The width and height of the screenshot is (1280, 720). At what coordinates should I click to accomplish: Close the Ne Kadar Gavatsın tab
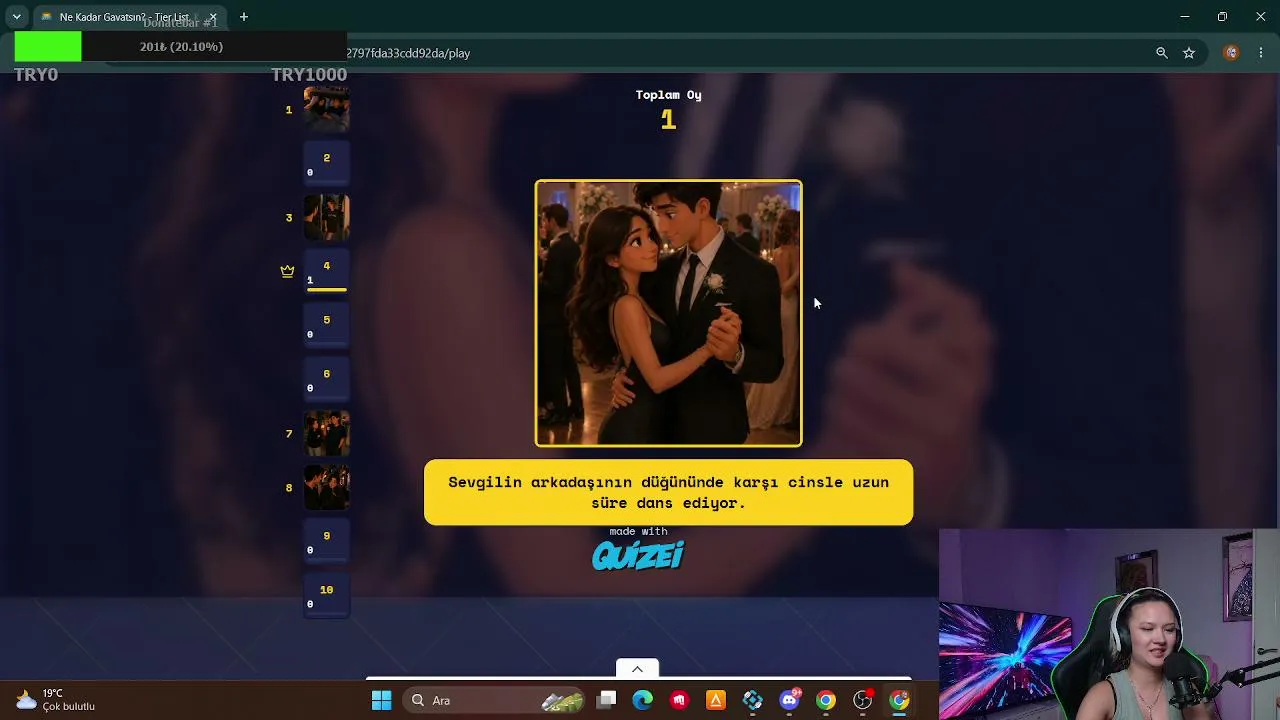tap(212, 17)
